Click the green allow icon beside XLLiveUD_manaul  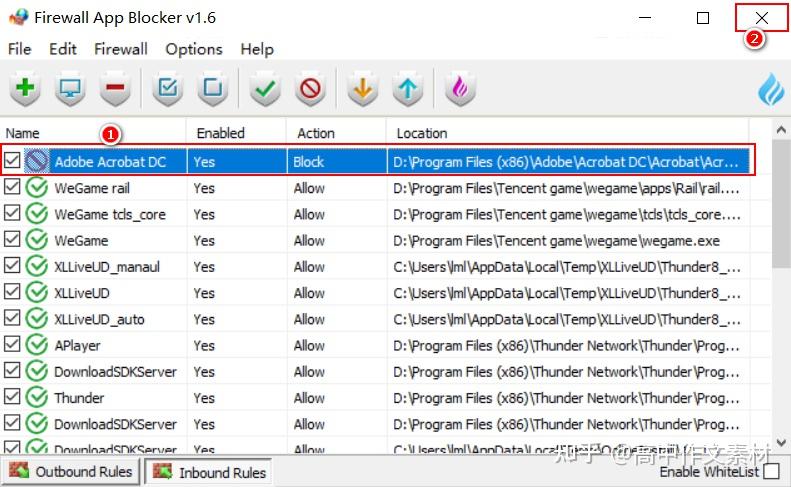[36, 266]
